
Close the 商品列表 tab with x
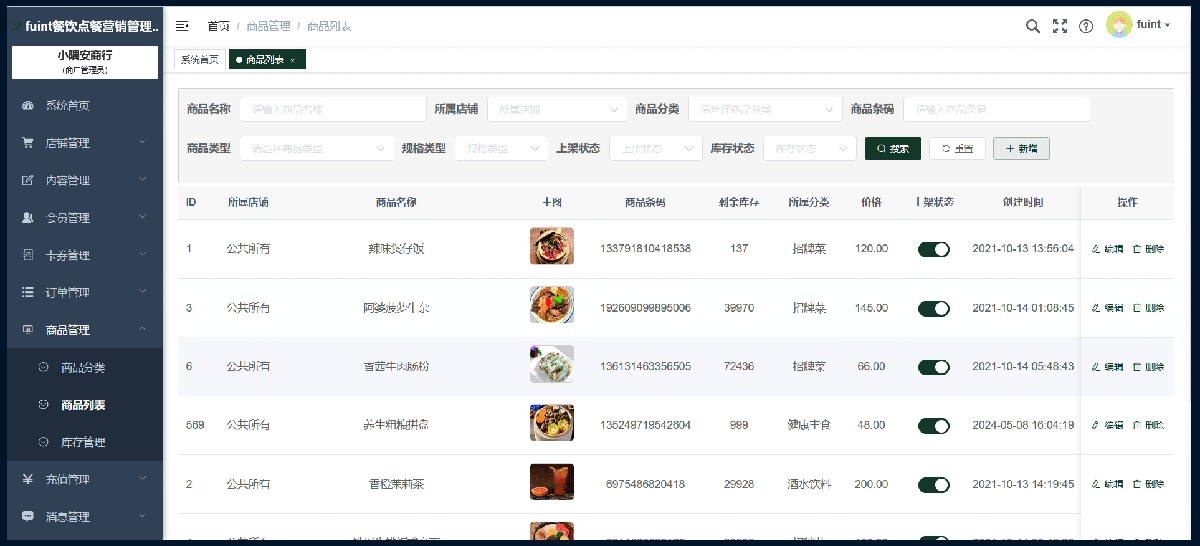click(x=292, y=60)
